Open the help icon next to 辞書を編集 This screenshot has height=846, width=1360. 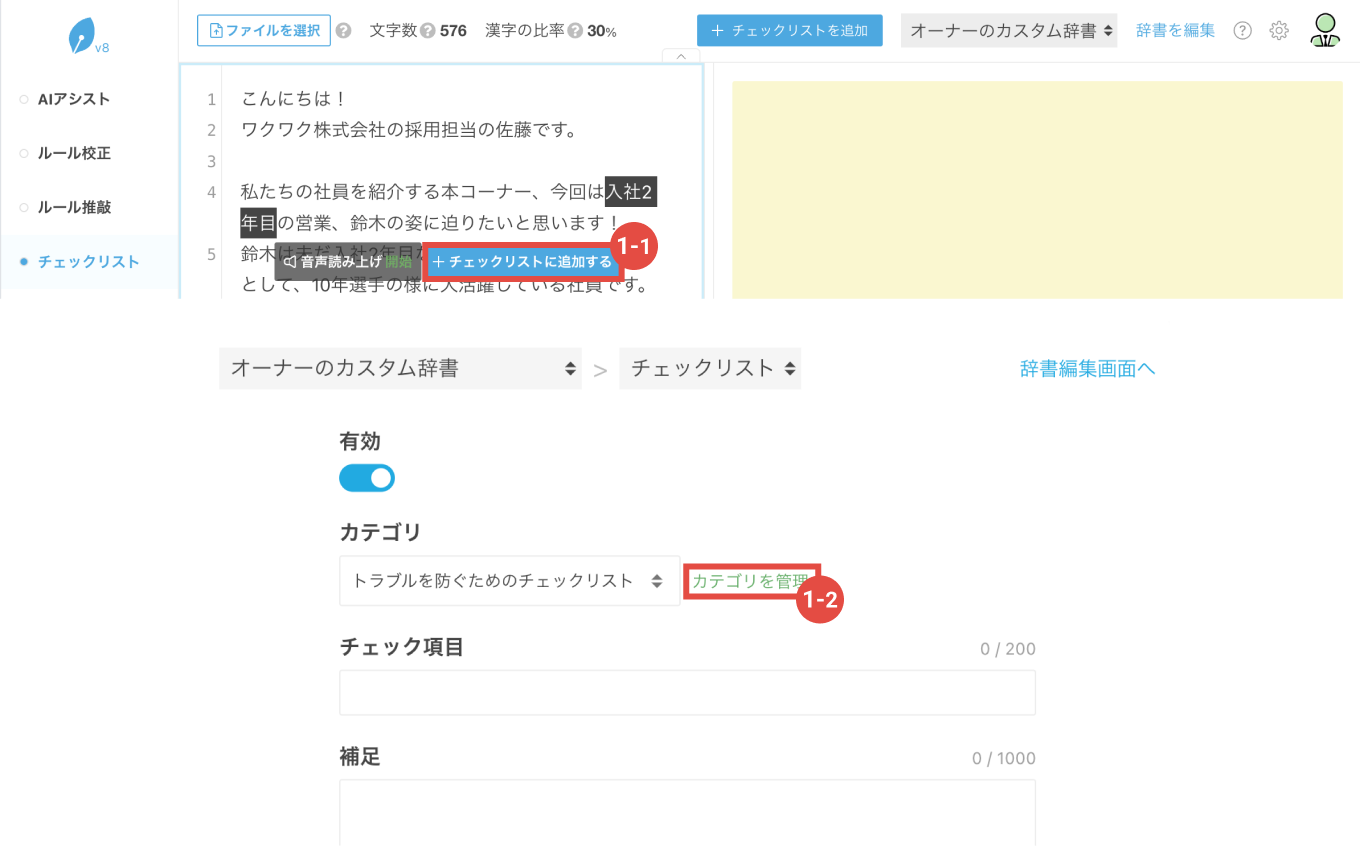[x=1242, y=30]
